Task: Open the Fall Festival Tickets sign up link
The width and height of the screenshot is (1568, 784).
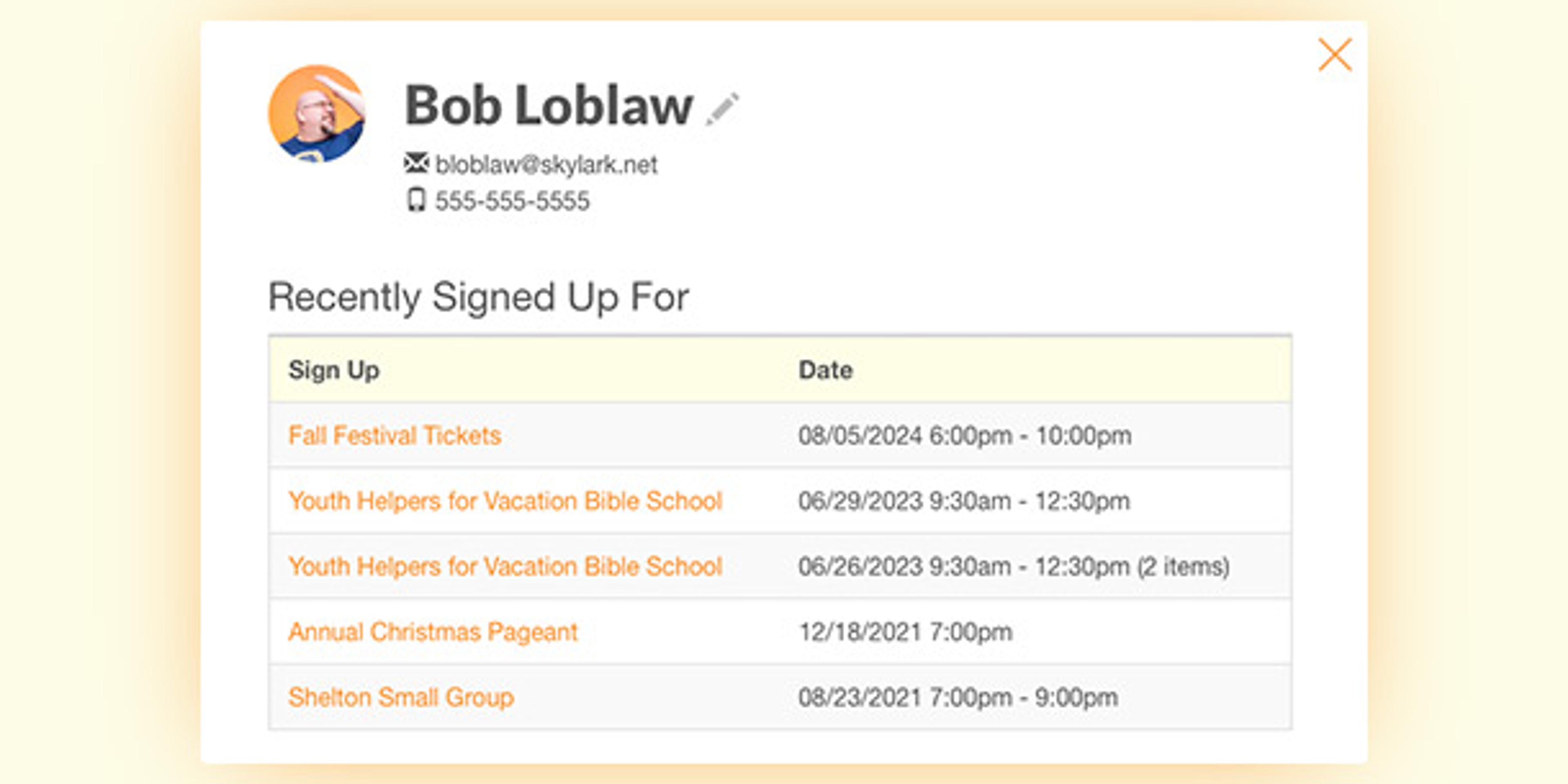Action: click(394, 436)
